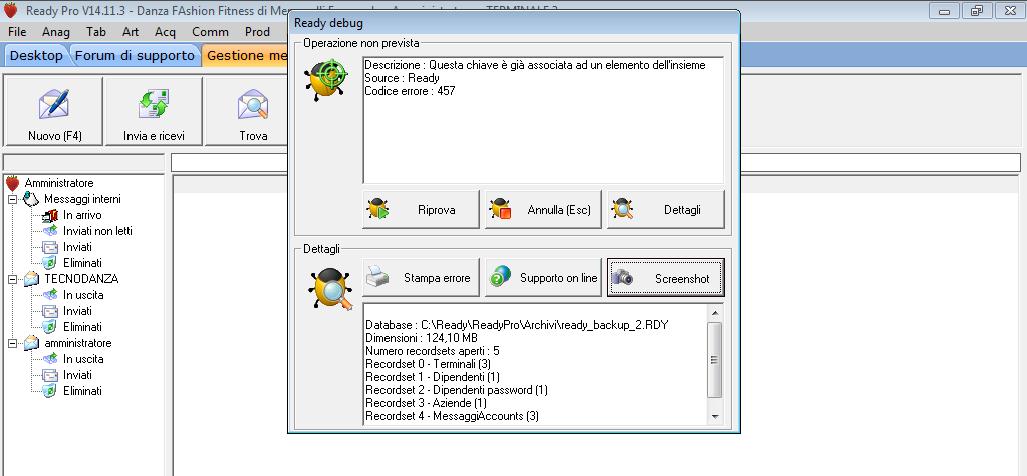Click the Database path line in details
Screen dimensions: 1027x476
(517, 325)
